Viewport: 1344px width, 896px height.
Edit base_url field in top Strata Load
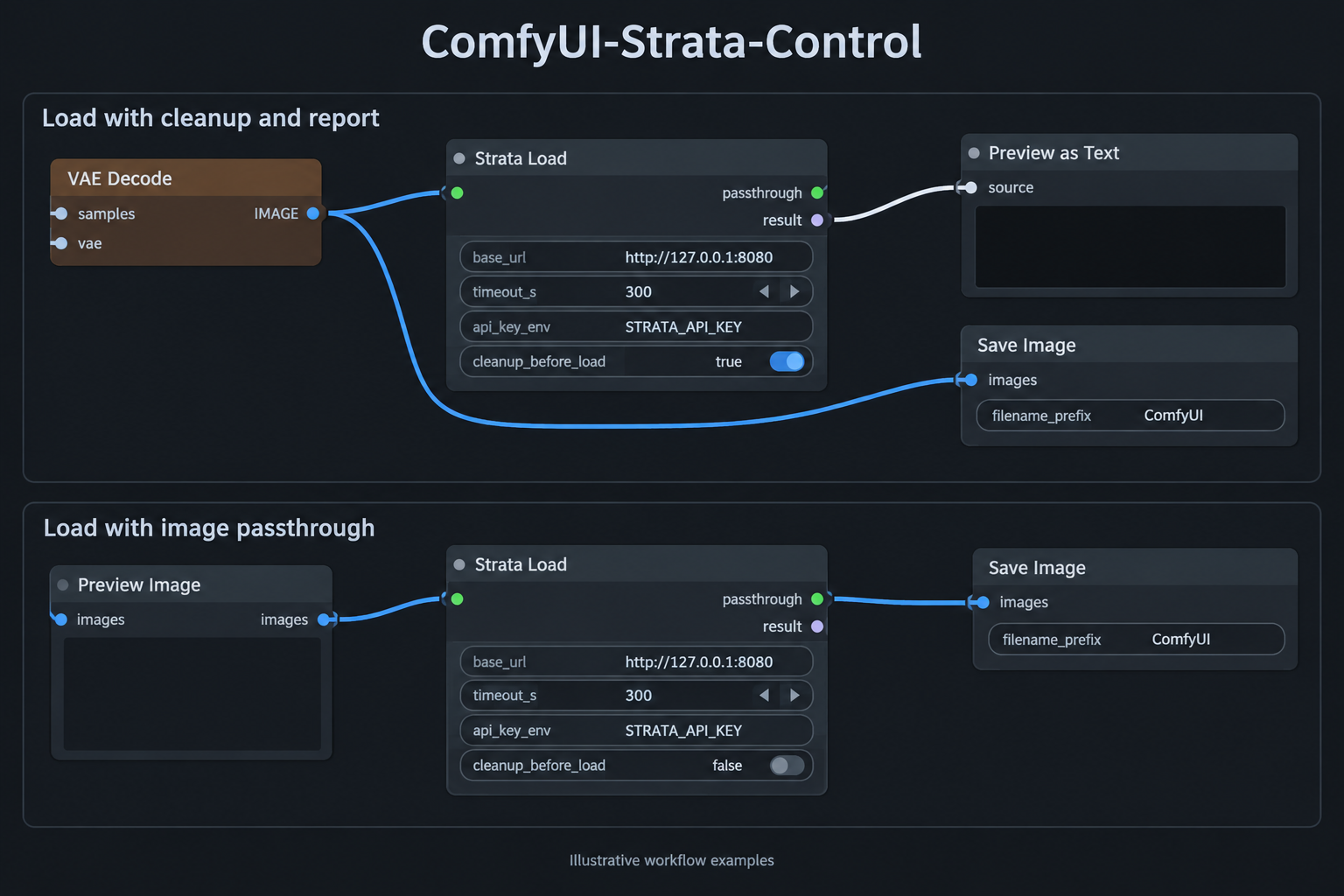[x=636, y=257]
